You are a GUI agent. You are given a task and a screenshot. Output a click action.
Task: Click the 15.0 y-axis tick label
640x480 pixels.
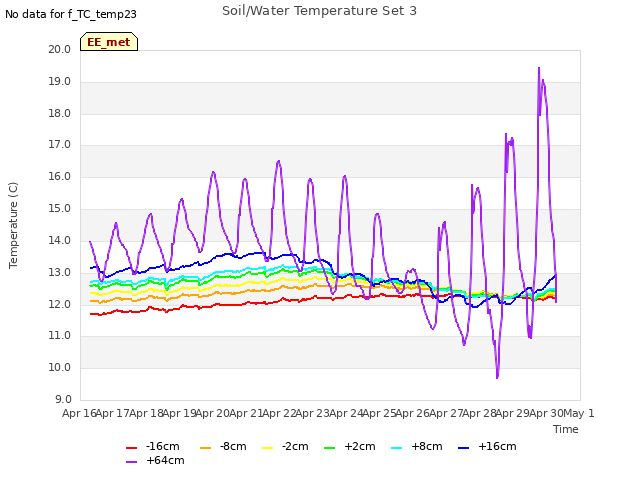coord(60,209)
